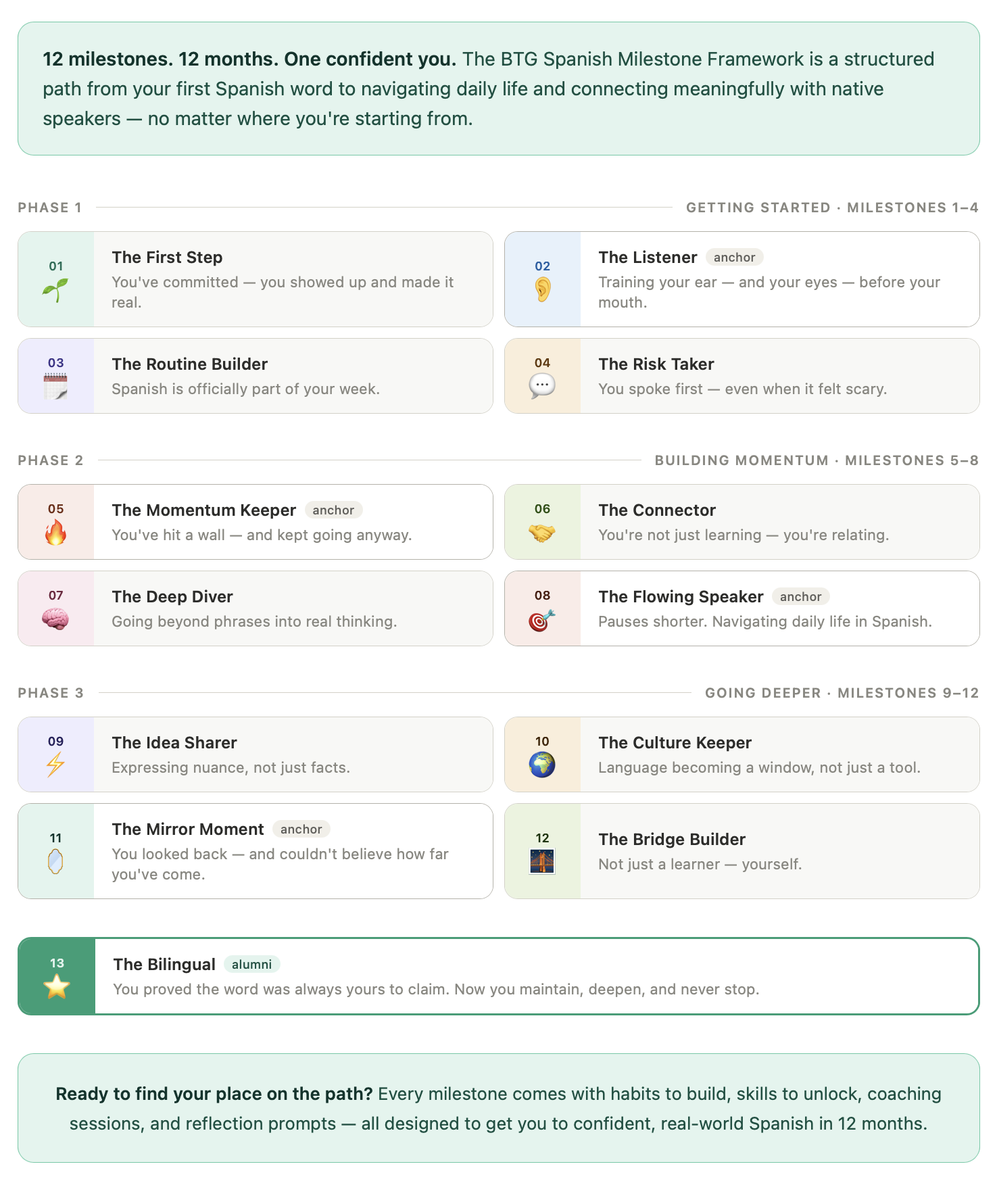Open The First Step milestone title
This screenshot has width=997, height=1204.
[167, 258]
